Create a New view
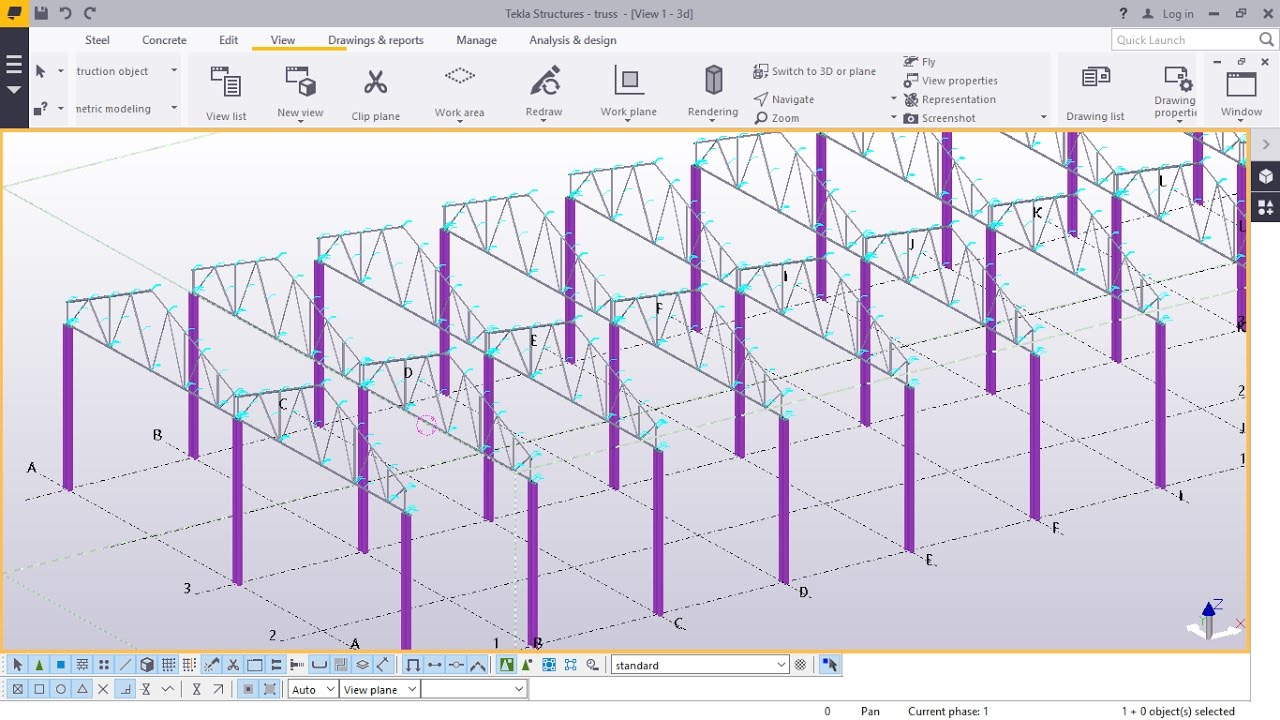This screenshot has width=1280, height=720. (x=300, y=92)
